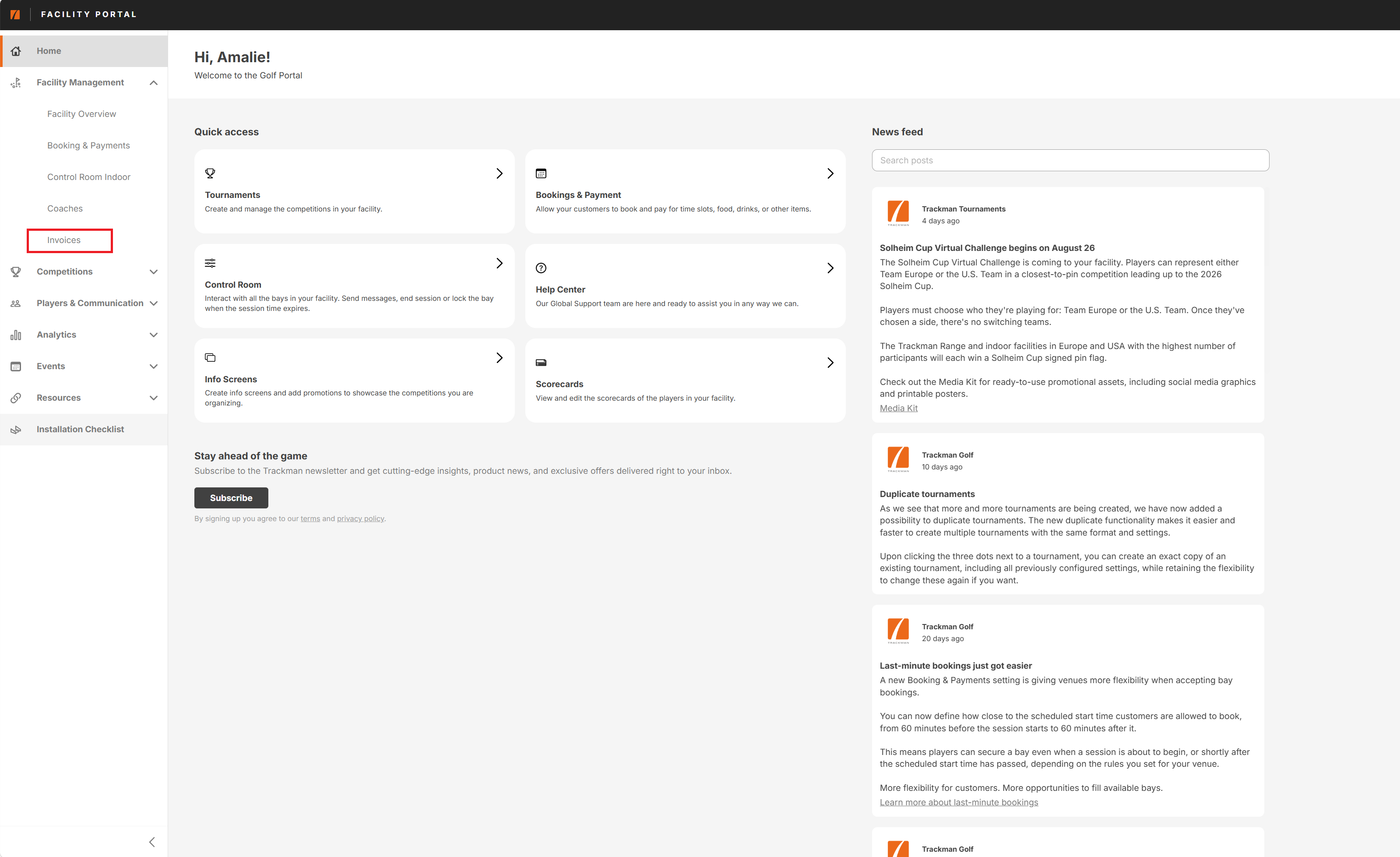Viewport: 1400px width, 857px height.
Task: Open the terms link
Action: point(310,518)
